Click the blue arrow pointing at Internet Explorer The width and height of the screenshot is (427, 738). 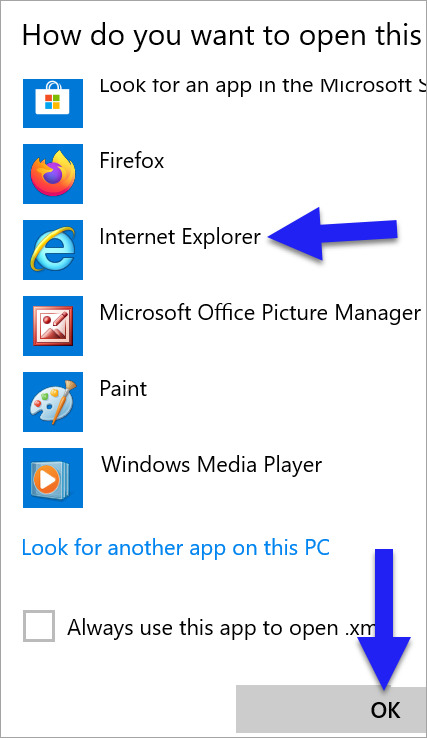(x=333, y=233)
